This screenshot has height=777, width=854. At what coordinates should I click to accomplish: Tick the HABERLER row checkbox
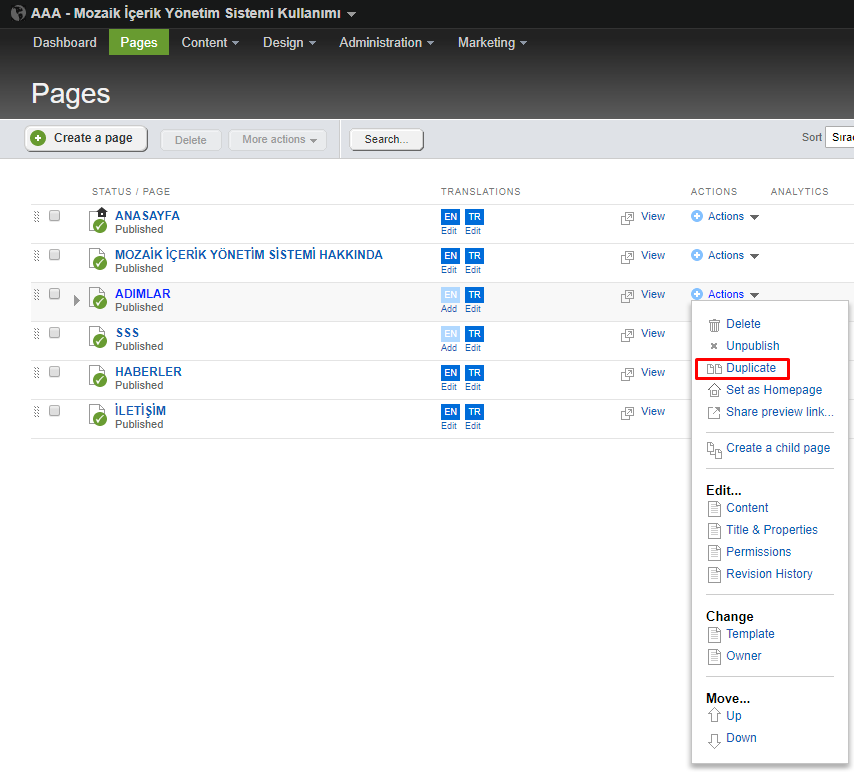coord(54,372)
